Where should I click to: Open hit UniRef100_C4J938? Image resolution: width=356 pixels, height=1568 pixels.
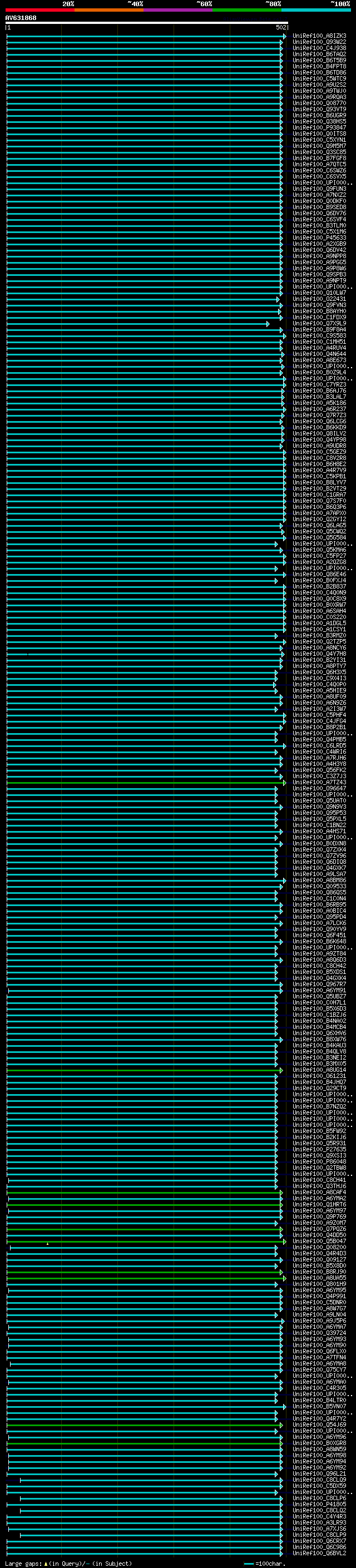coord(319,48)
